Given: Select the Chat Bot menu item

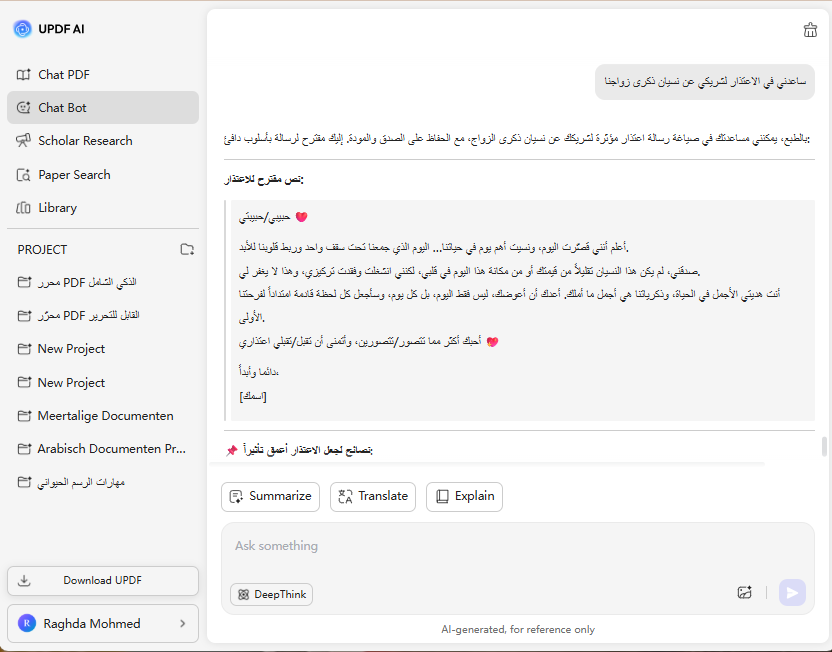Looking at the screenshot, I should pyautogui.click(x=103, y=108).
